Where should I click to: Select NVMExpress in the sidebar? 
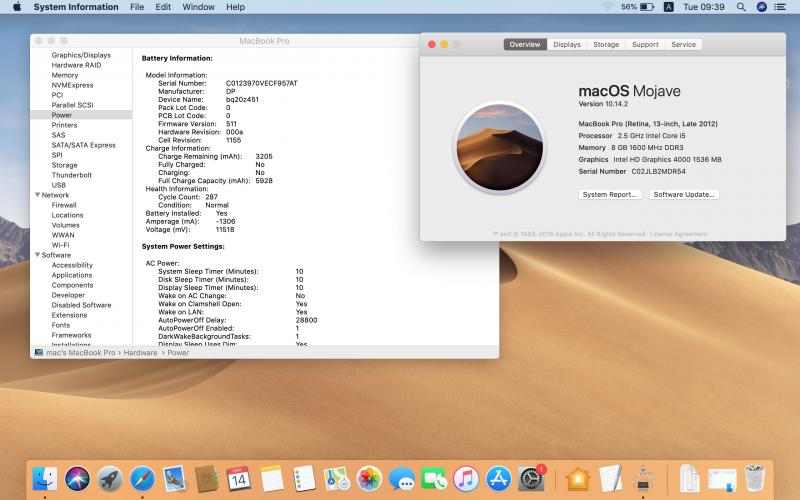[72, 85]
